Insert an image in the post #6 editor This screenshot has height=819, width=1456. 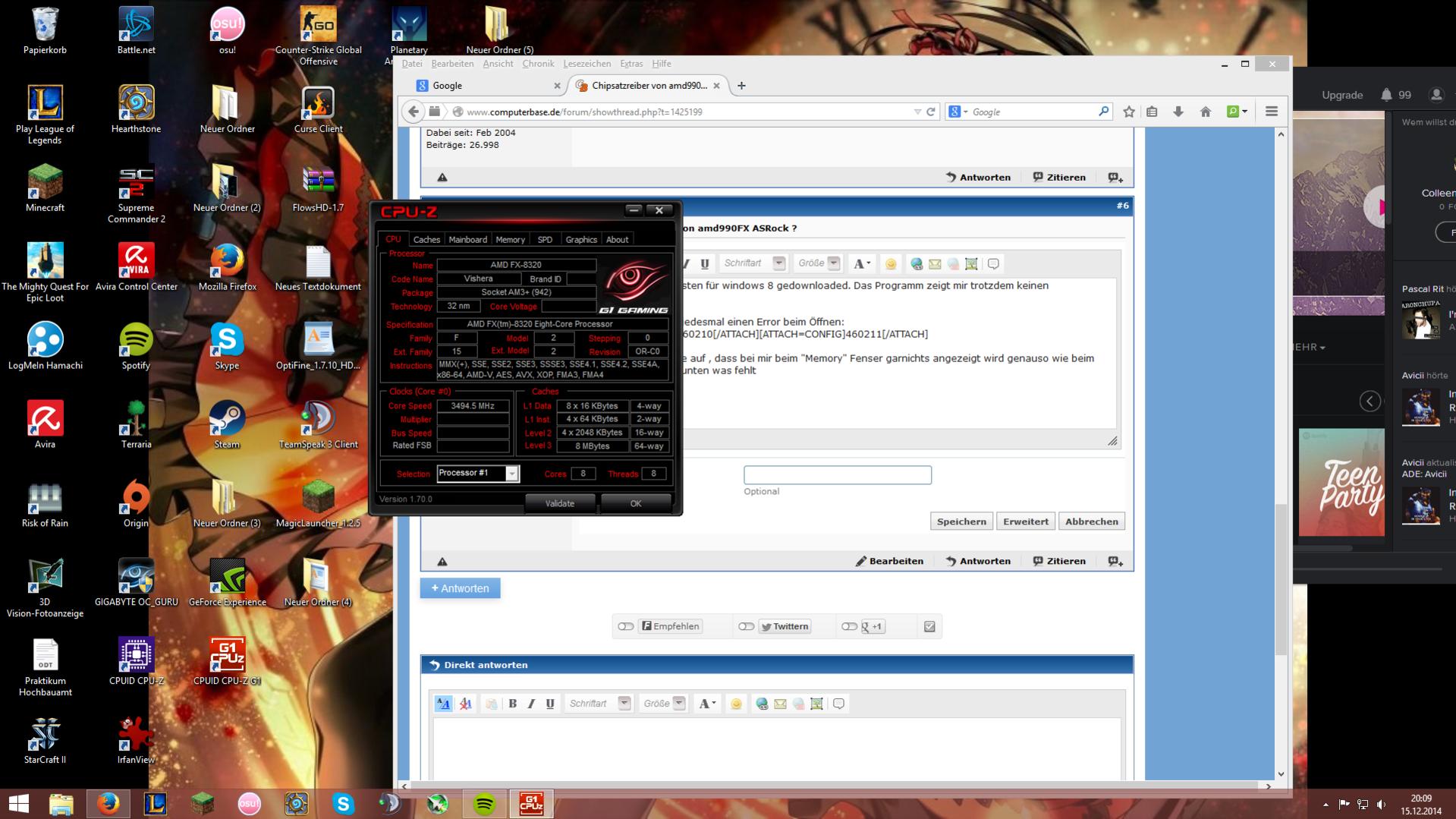click(971, 263)
